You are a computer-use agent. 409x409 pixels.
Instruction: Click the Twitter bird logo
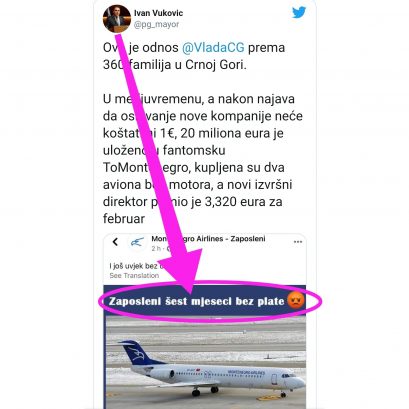299,13
